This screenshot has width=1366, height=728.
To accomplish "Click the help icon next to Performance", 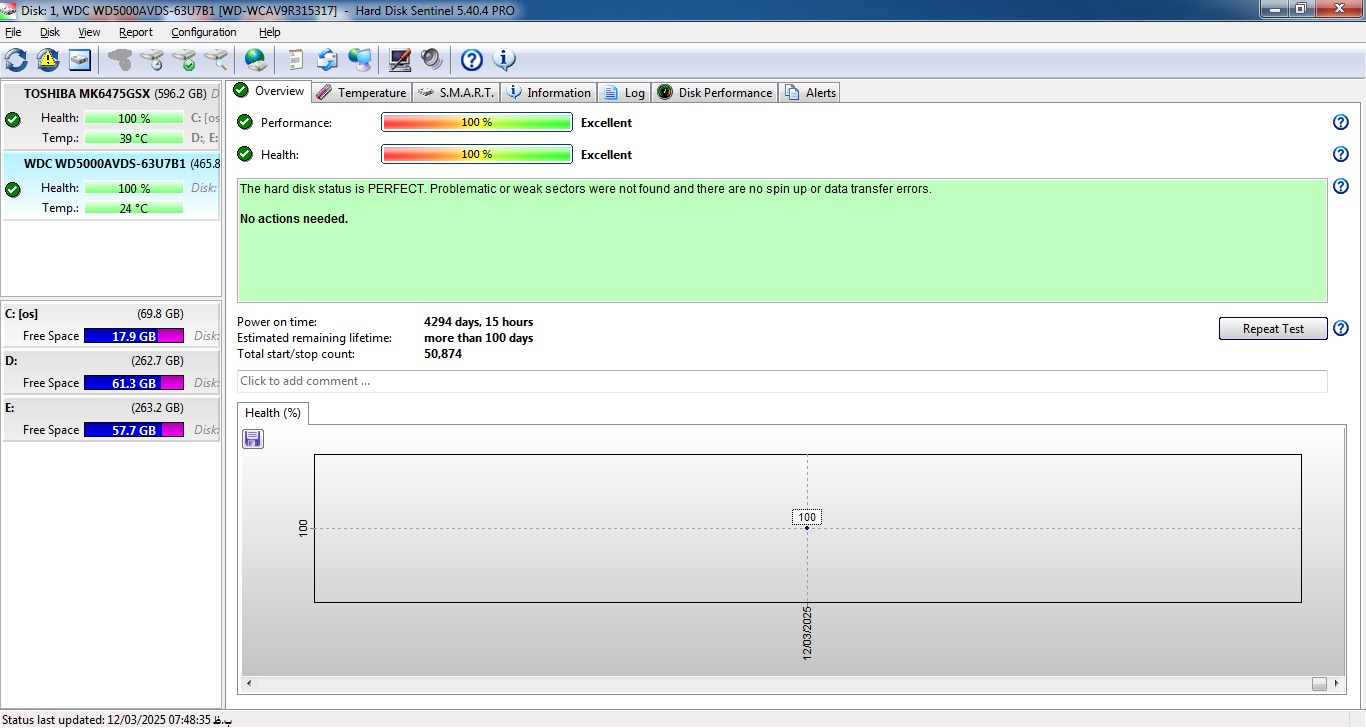I will pyautogui.click(x=1341, y=122).
